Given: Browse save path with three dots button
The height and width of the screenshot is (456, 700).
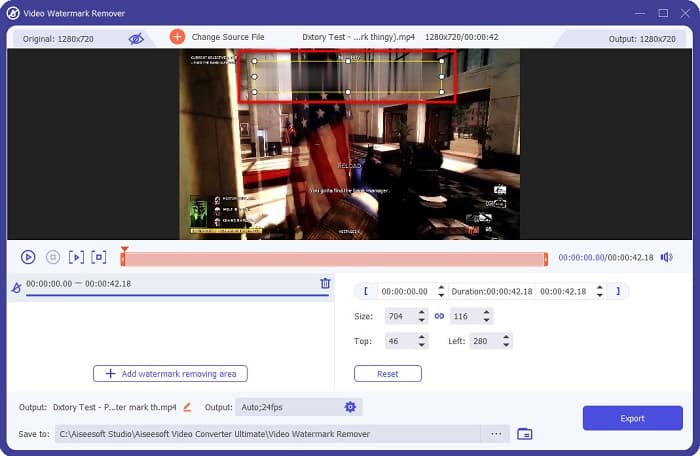Looking at the screenshot, I should [496, 434].
